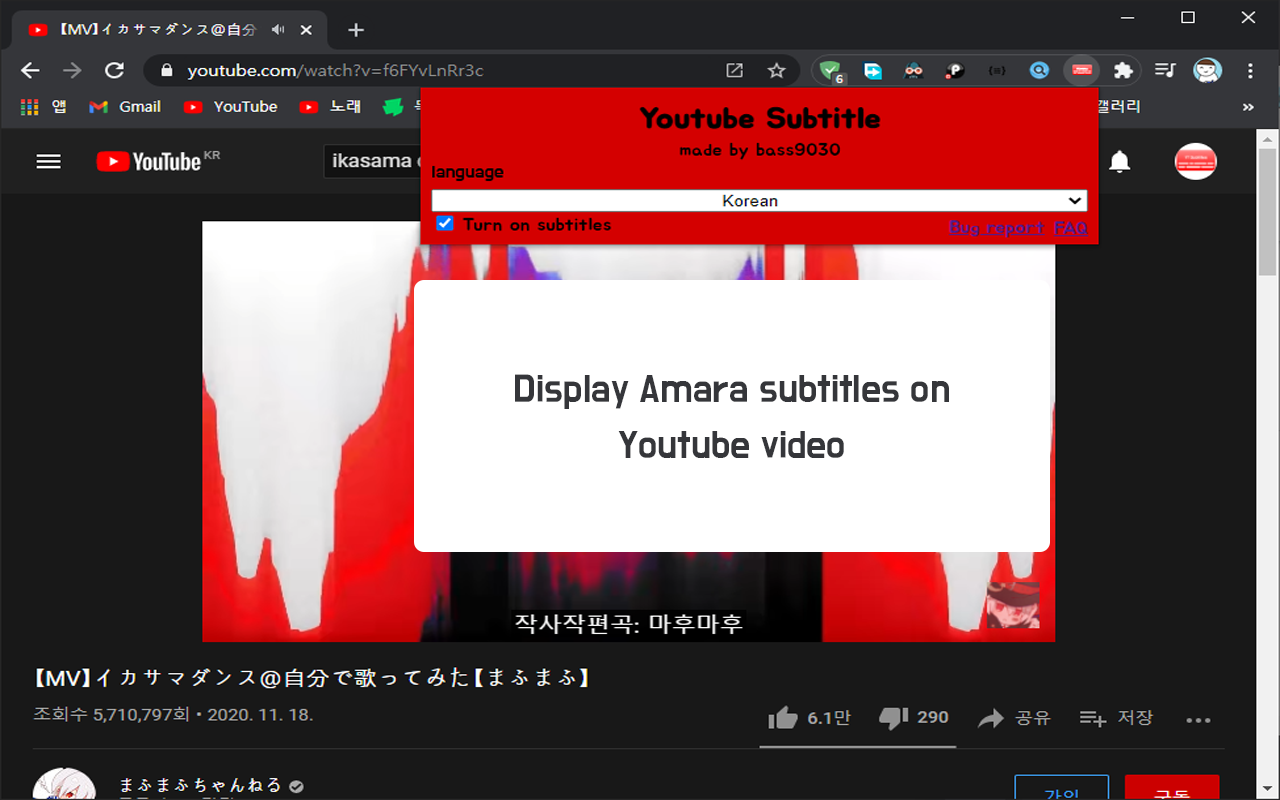
Task: Open the masked face extension icon
Action: (913, 70)
